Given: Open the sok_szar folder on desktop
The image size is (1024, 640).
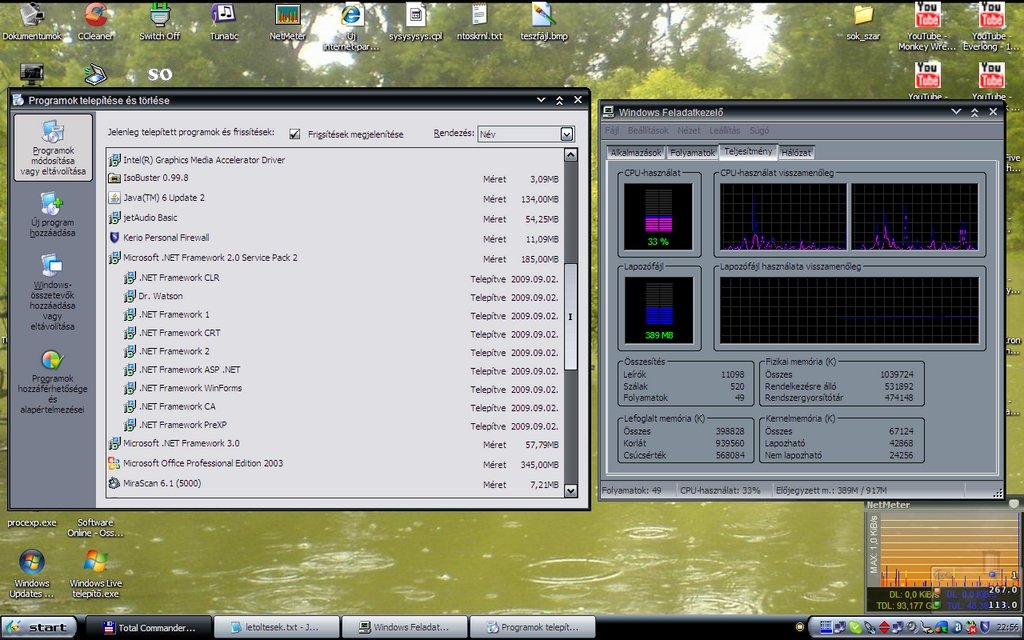Looking at the screenshot, I should (x=862, y=15).
